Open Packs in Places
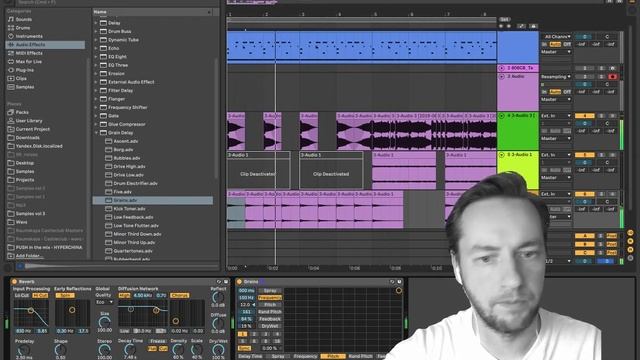Screen dimensions: 640x360 pyautogui.click(x=22, y=112)
